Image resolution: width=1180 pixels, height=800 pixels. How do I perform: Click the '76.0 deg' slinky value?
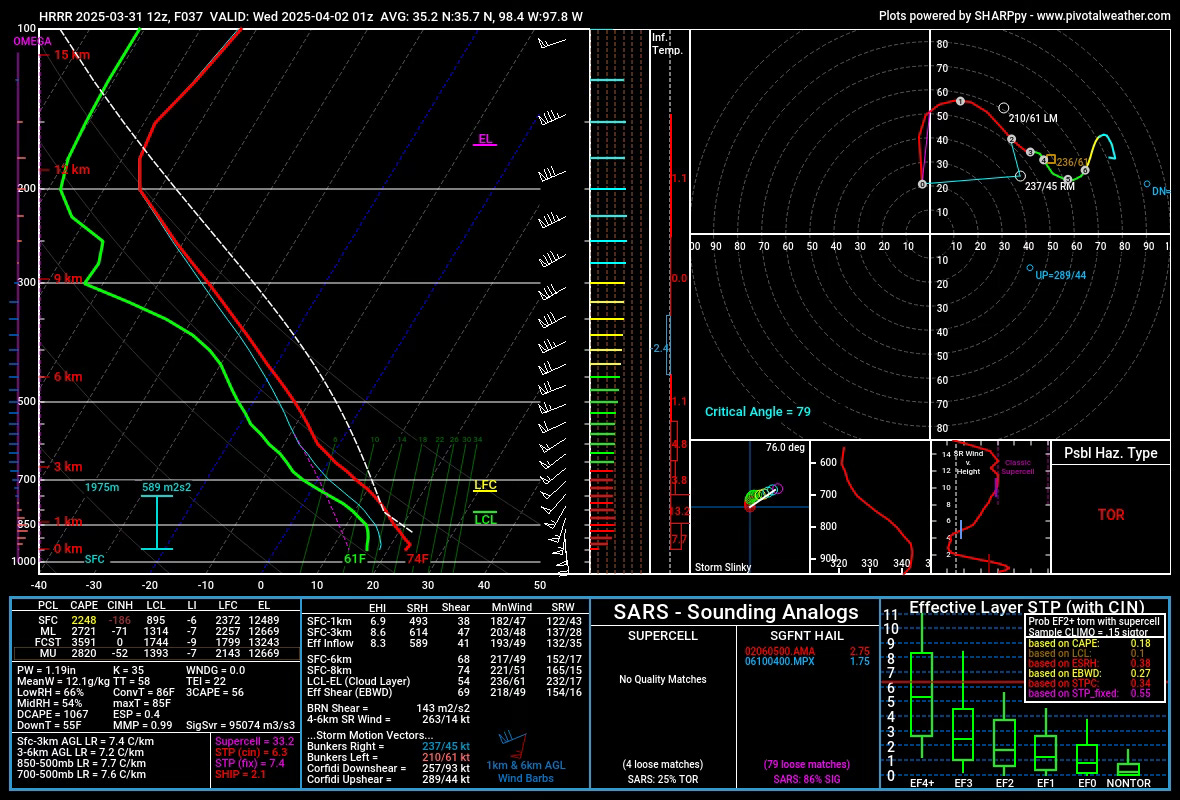coord(785,447)
